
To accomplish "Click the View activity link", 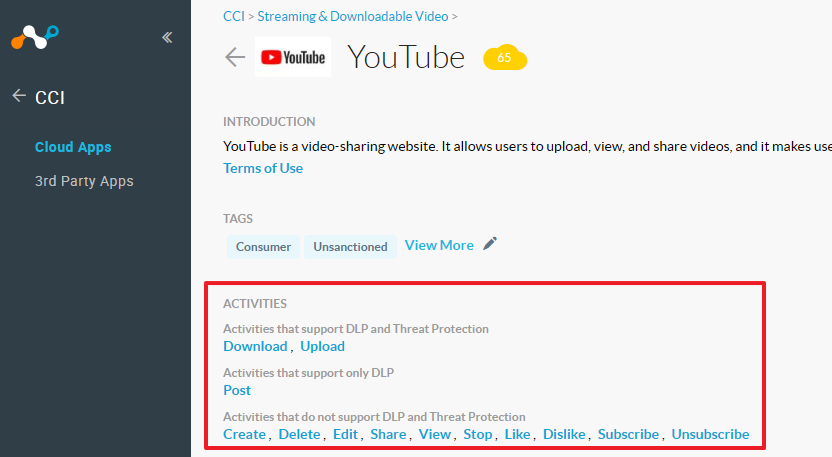I will coord(435,434).
